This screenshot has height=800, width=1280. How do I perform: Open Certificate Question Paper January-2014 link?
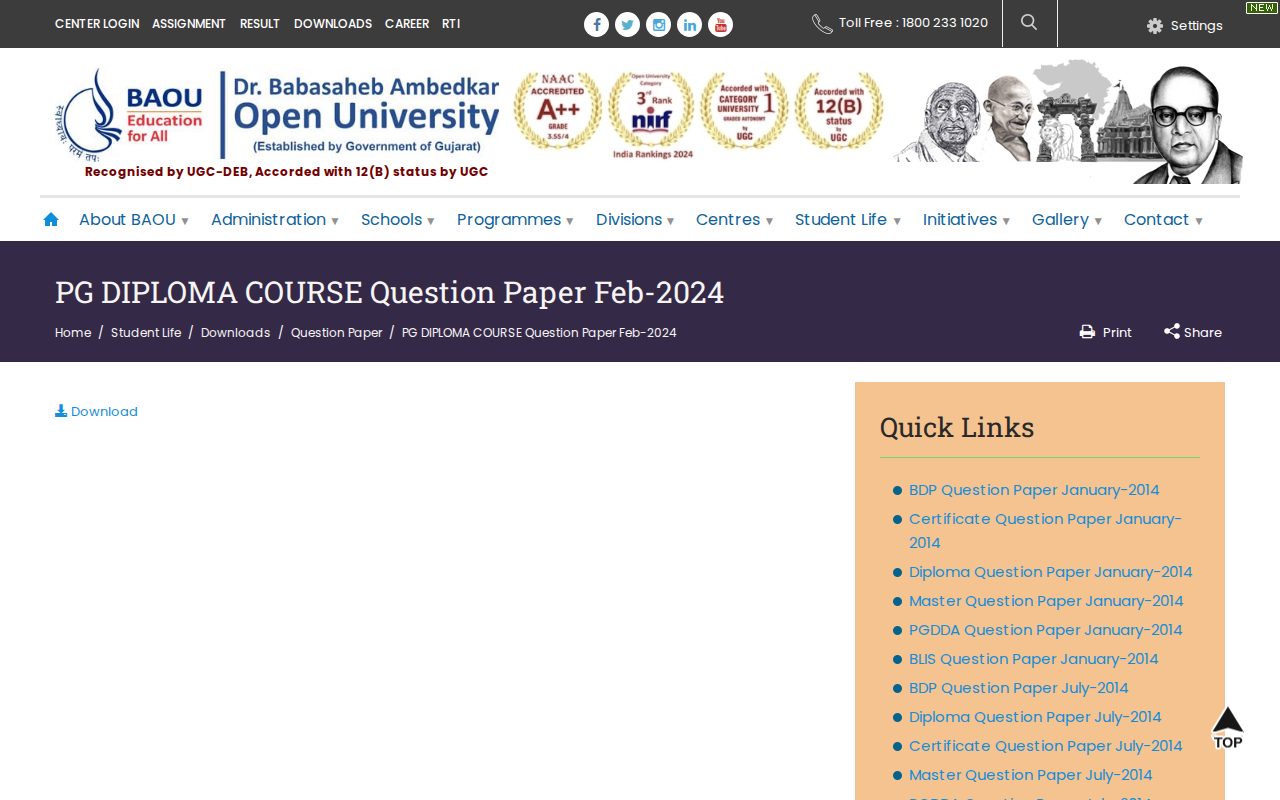pyautogui.click(x=1045, y=531)
